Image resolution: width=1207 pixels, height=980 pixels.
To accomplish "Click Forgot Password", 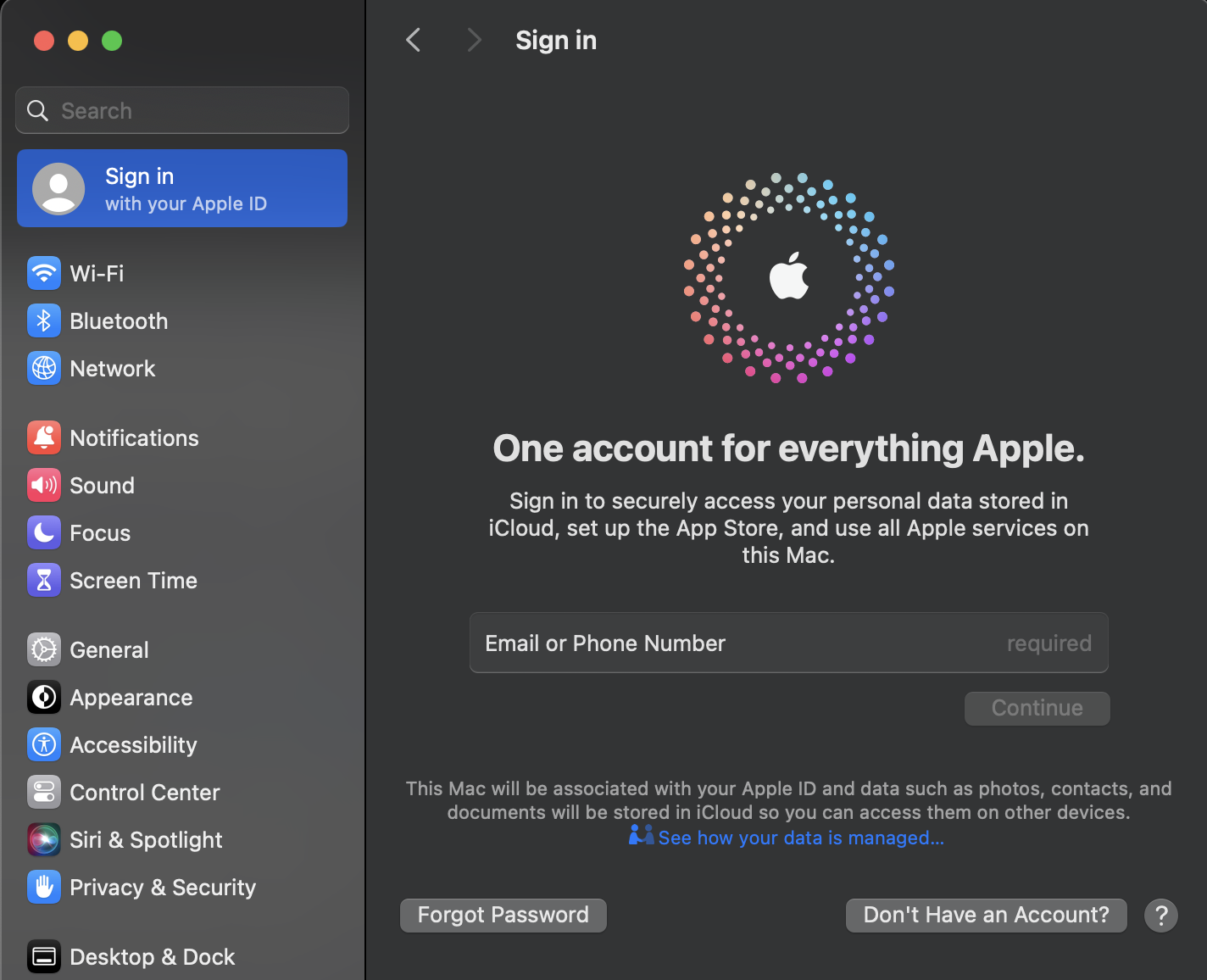I will [503, 915].
